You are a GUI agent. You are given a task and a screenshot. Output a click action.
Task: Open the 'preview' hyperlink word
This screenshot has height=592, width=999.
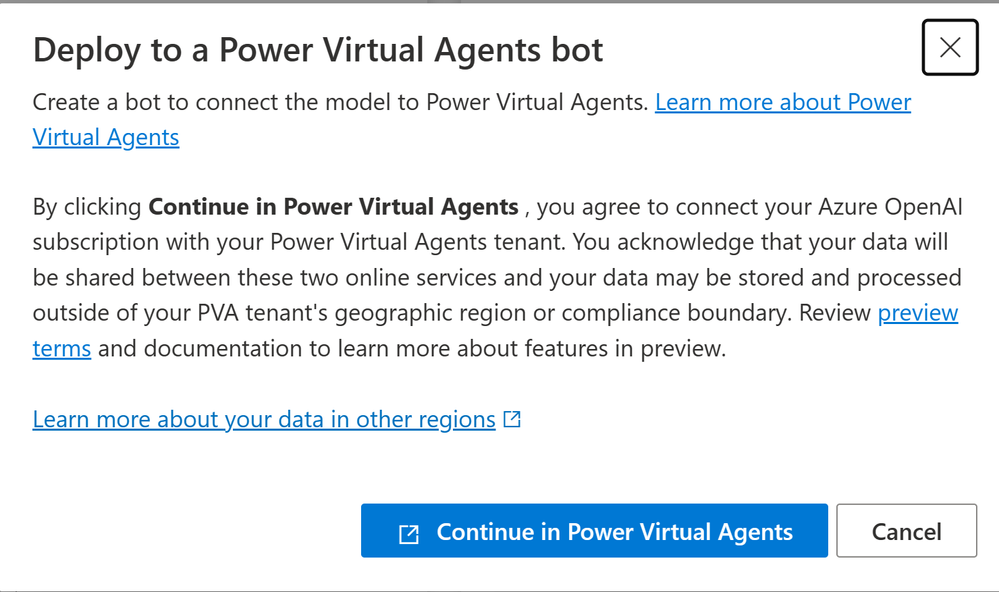click(917, 313)
